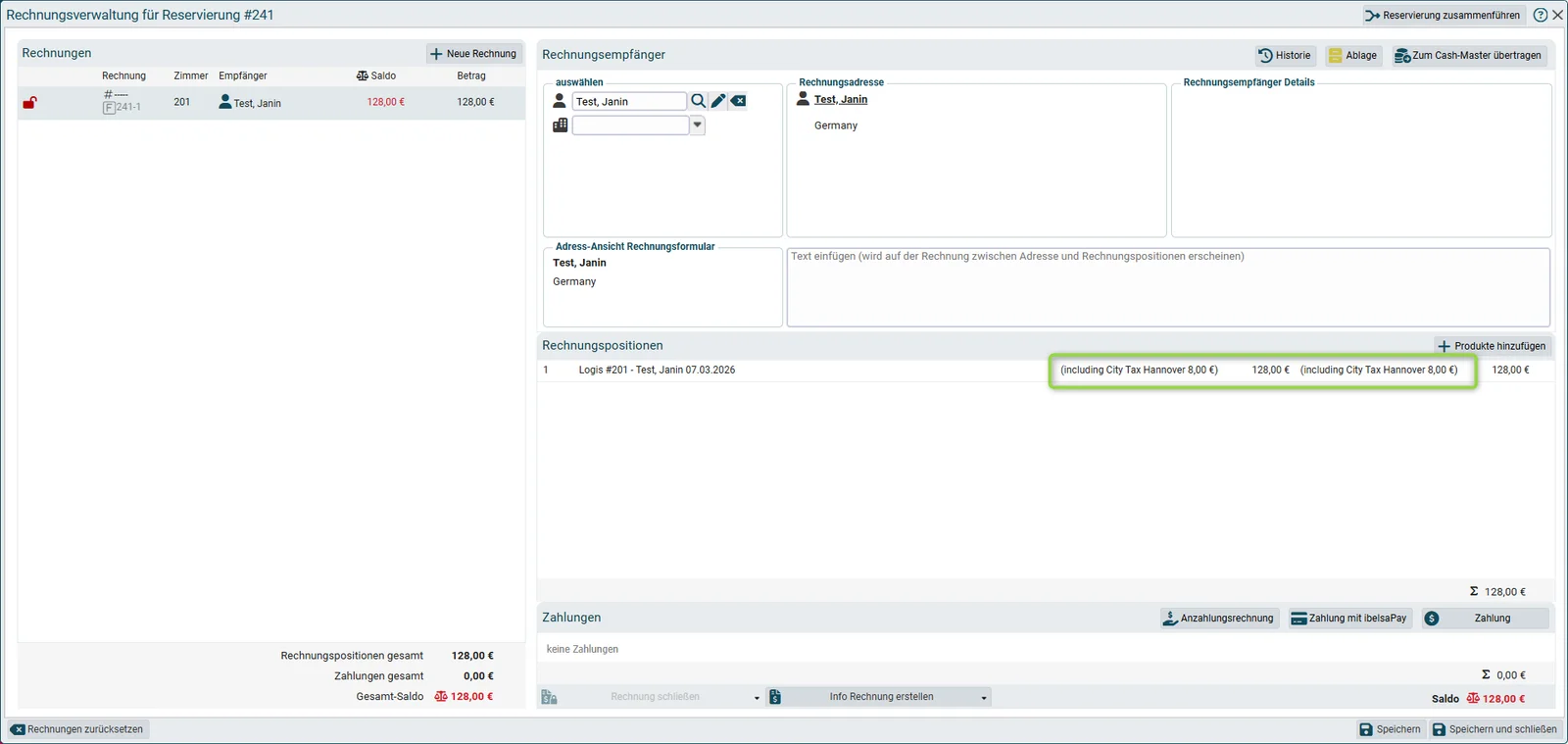Open the Ablage archive
Viewport: 1568px width, 744px height.
[x=1352, y=56]
